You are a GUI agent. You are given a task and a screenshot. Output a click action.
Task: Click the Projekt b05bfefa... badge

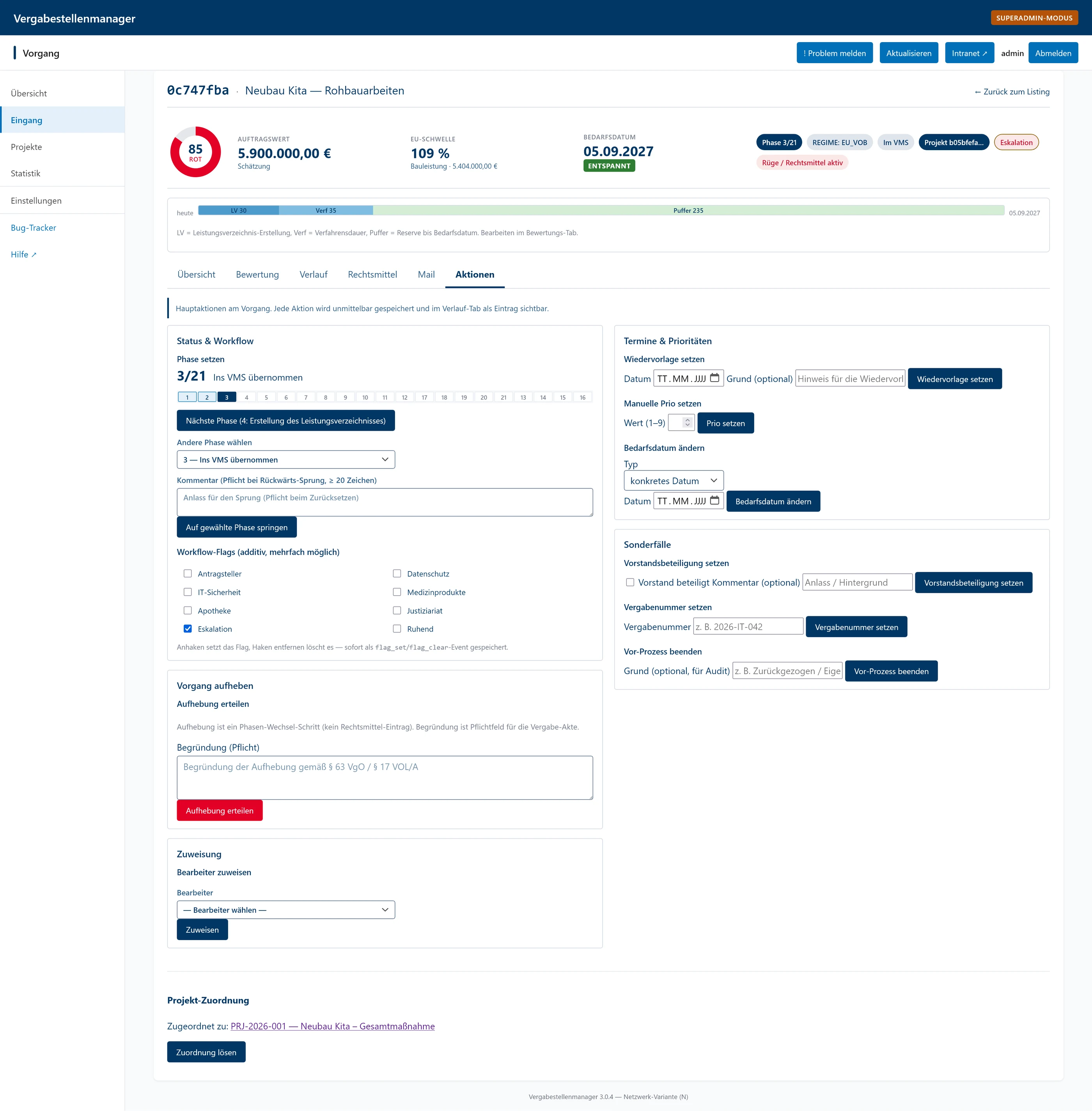tap(954, 142)
